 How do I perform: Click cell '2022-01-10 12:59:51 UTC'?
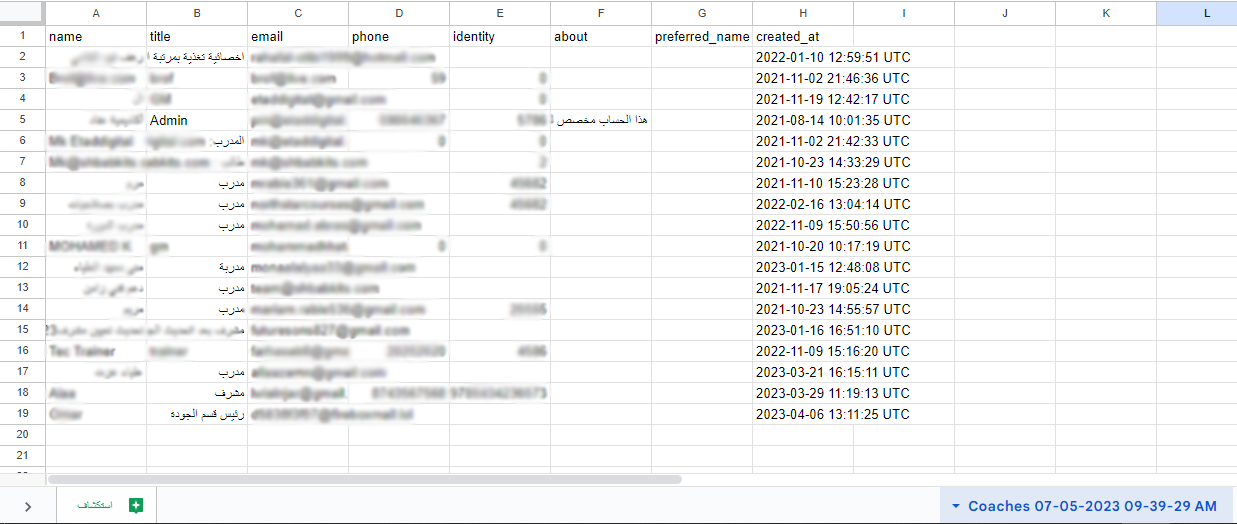tap(833, 57)
